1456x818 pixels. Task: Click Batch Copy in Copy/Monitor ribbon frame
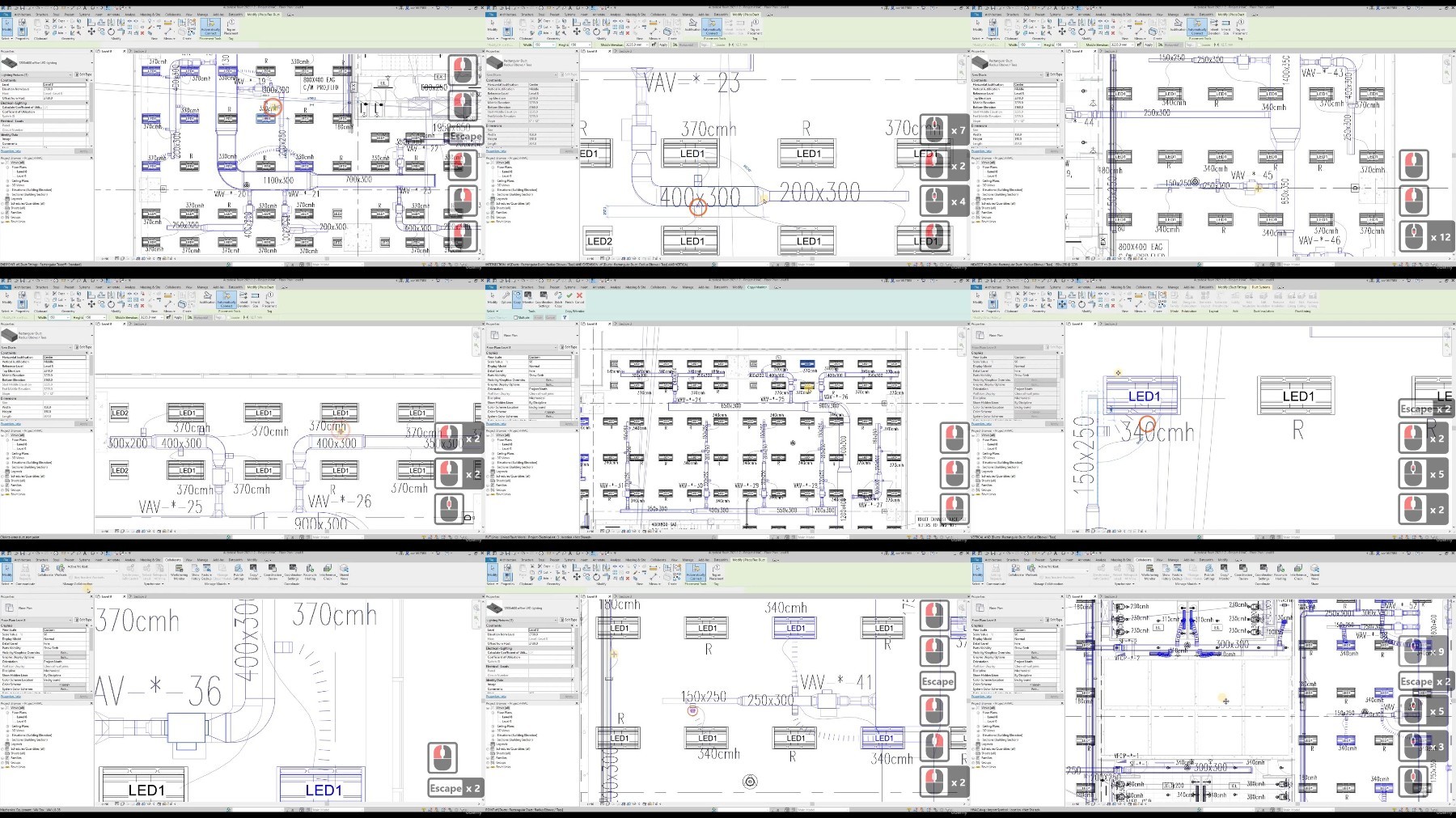558,299
